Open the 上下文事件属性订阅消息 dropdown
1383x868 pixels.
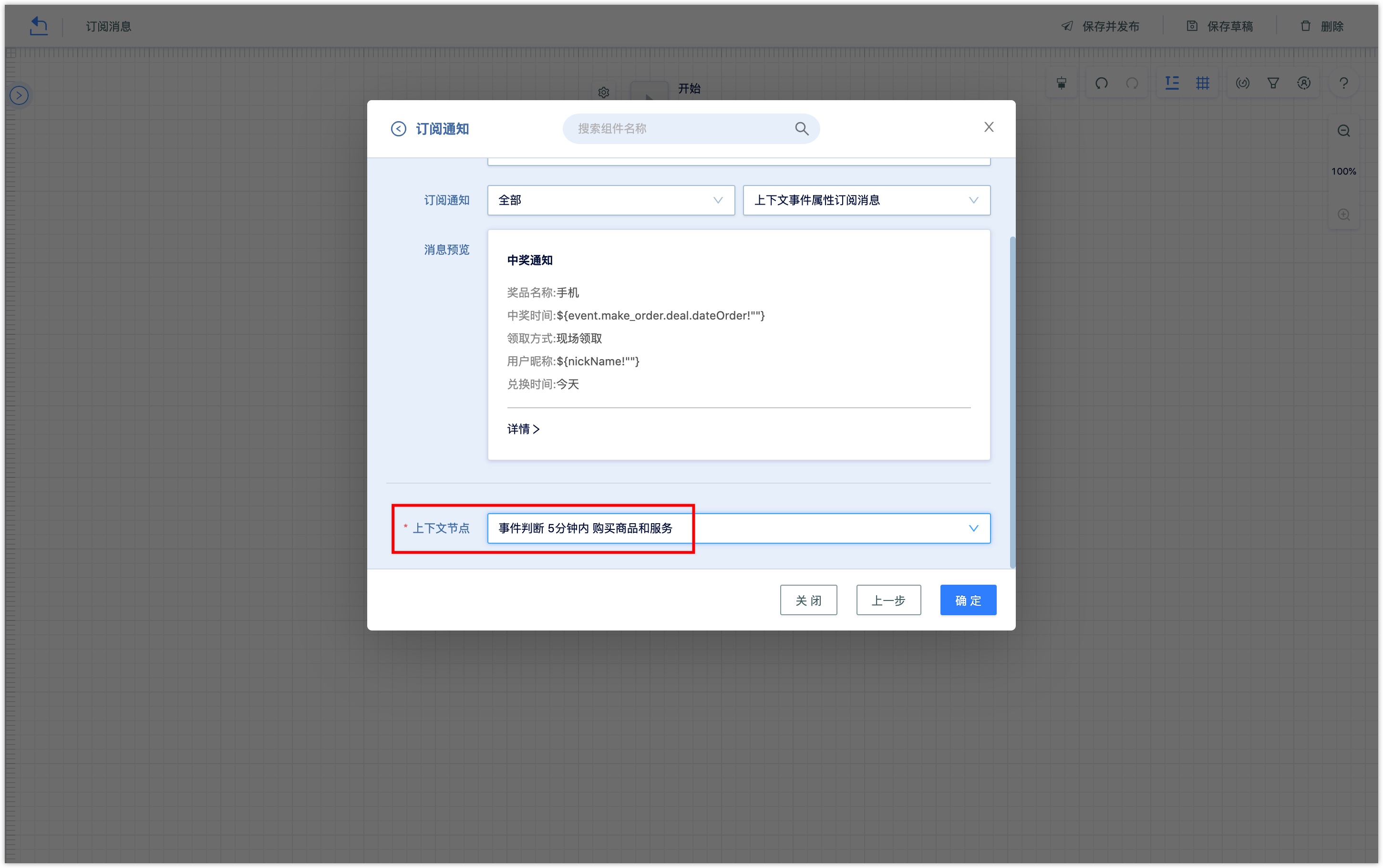(866, 200)
